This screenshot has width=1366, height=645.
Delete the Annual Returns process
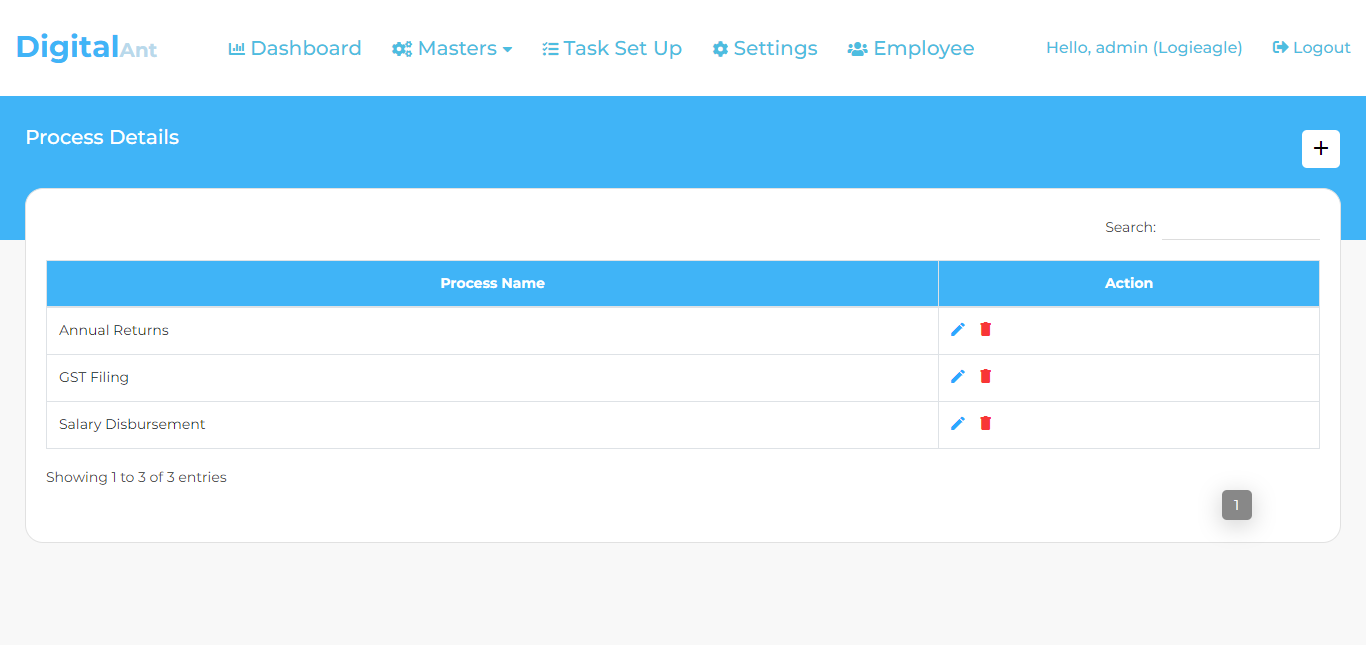click(985, 329)
